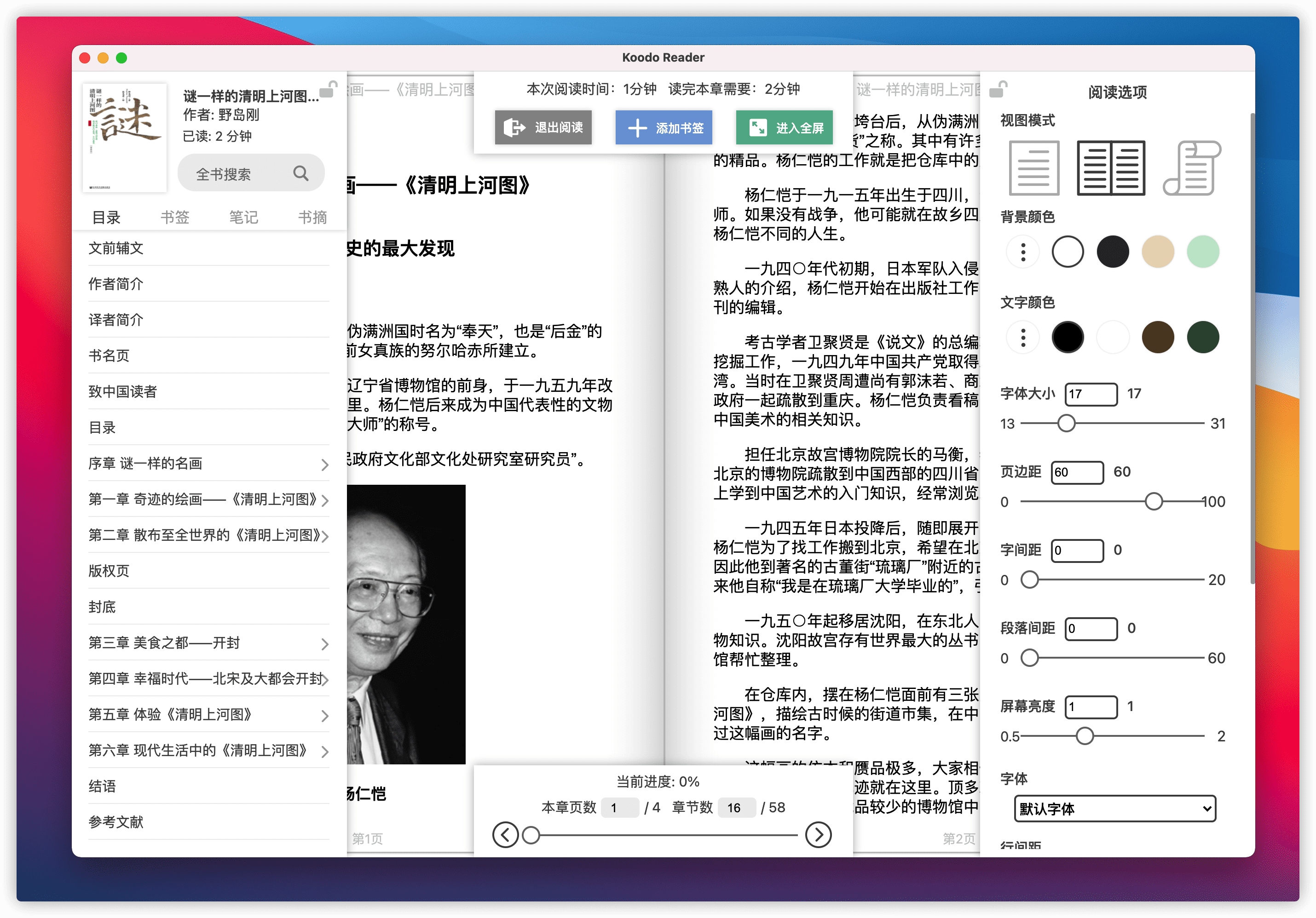Enter fullscreen with 进入全屏 button
Screen dimensions: 1316x918
point(784,127)
